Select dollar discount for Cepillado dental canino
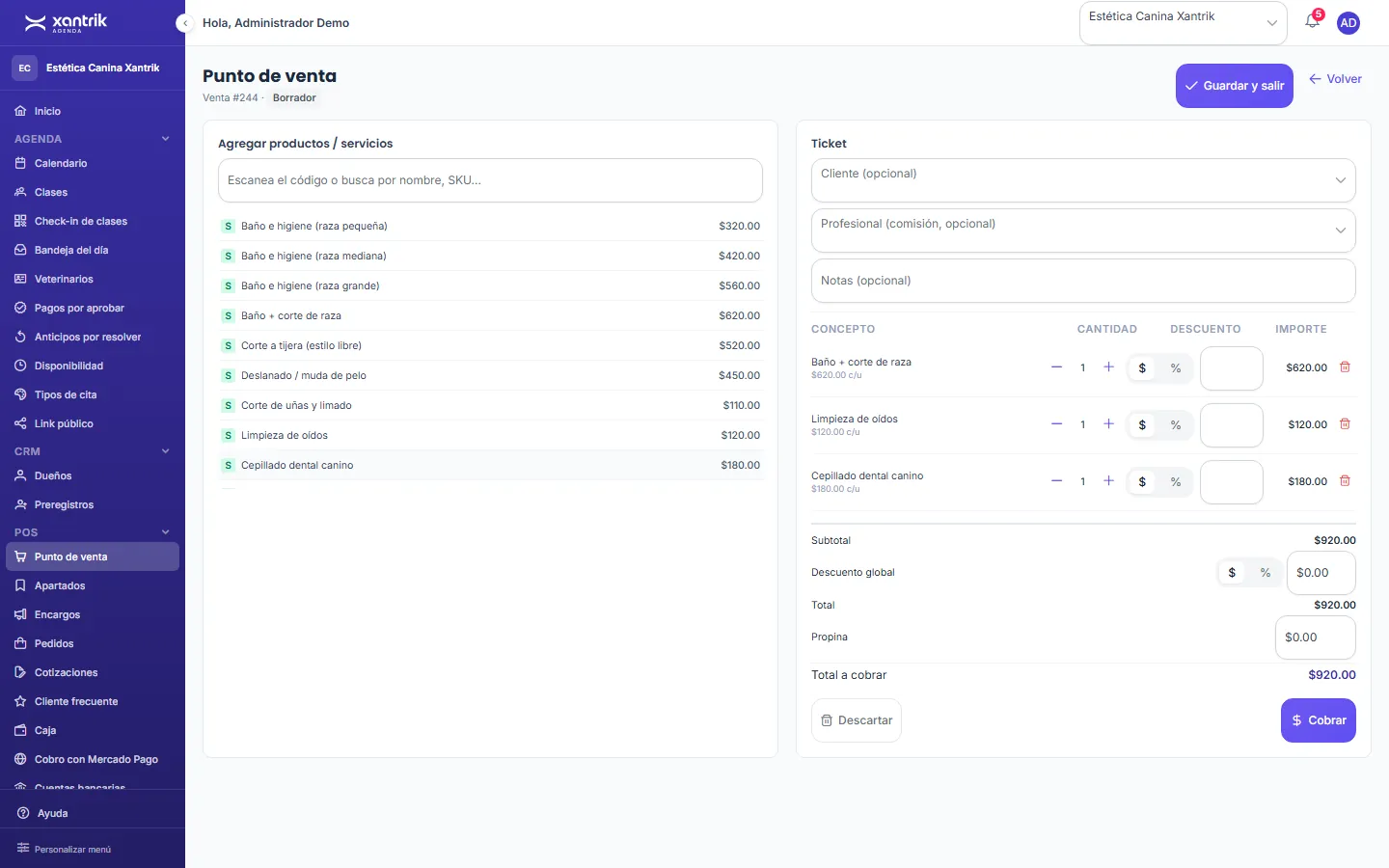This screenshot has height=868, width=1389. [1142, 481]
